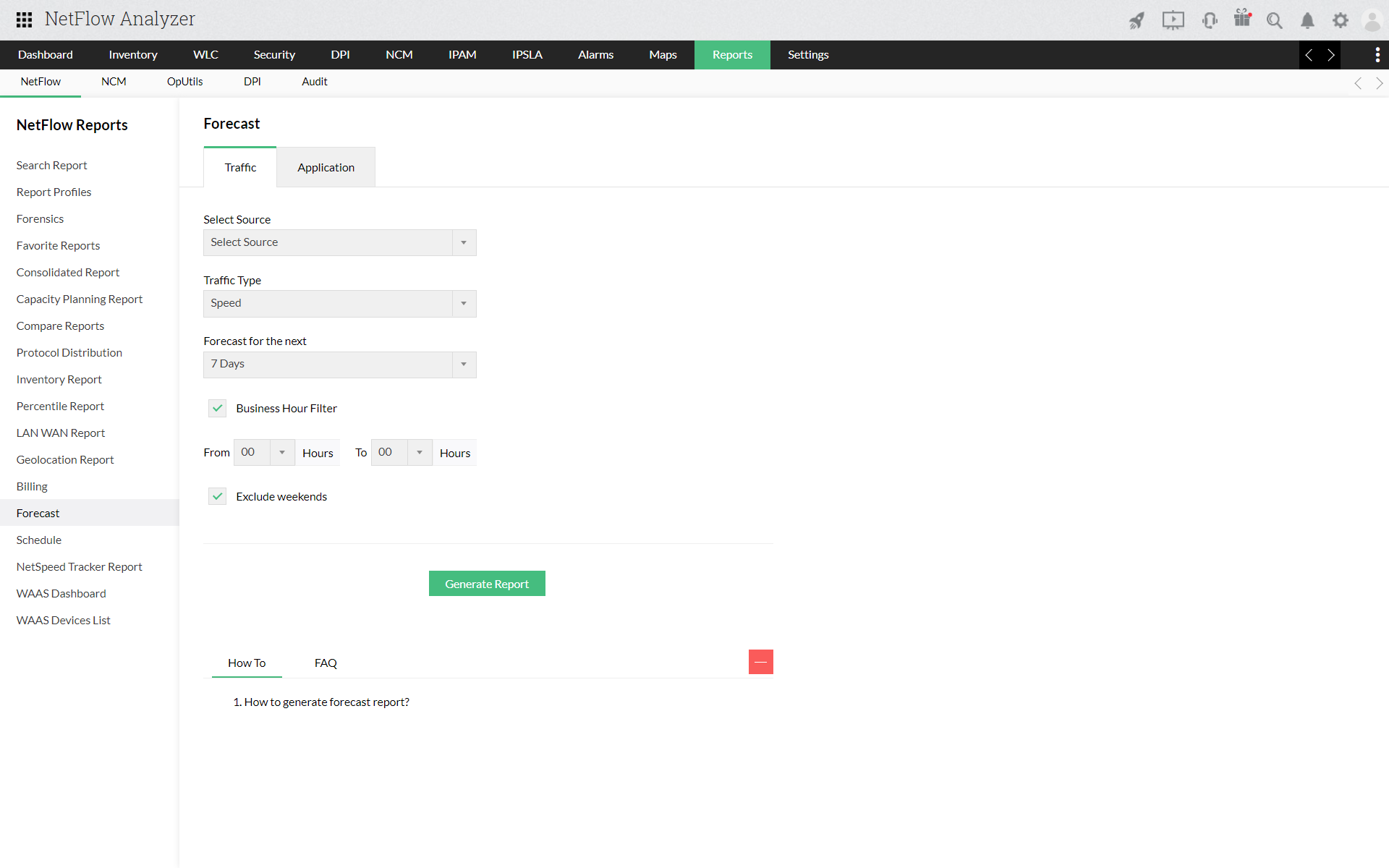1389x868 pixels.
Task: Open the Select Source dropdown
Action: point(339,242)
